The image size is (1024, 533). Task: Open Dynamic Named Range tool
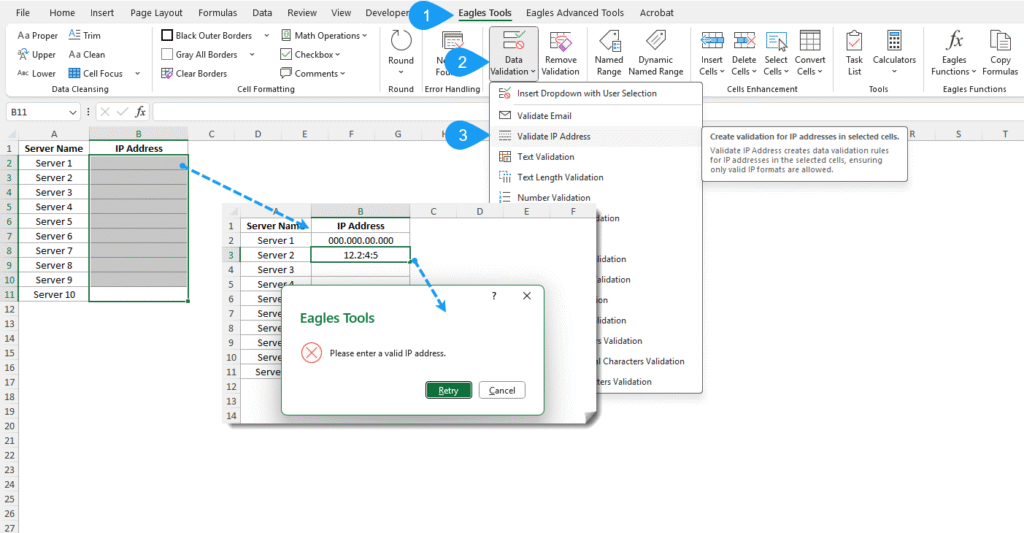656,54
